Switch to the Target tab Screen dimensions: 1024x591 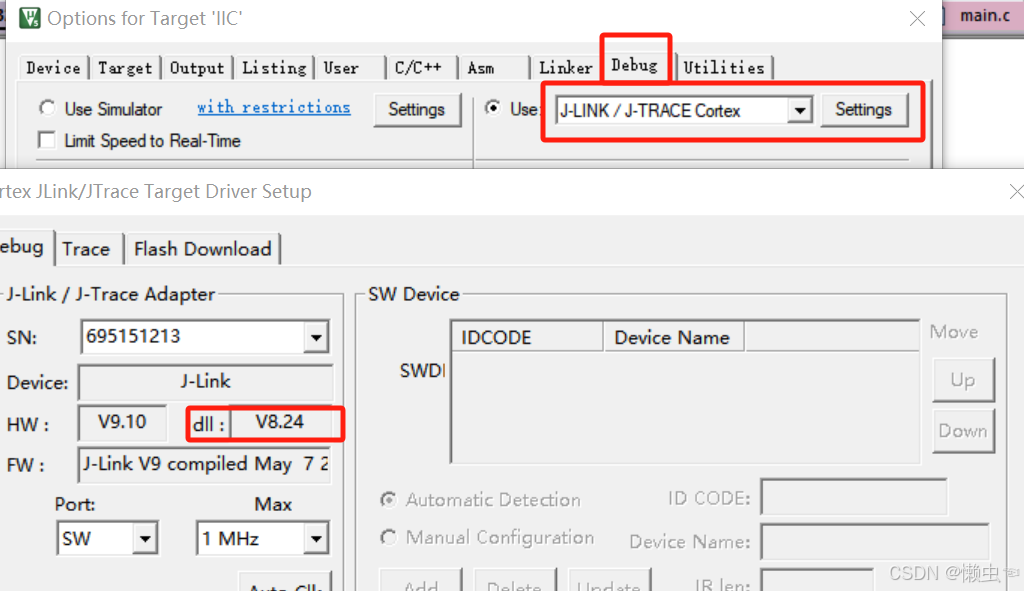click(125, 68)
